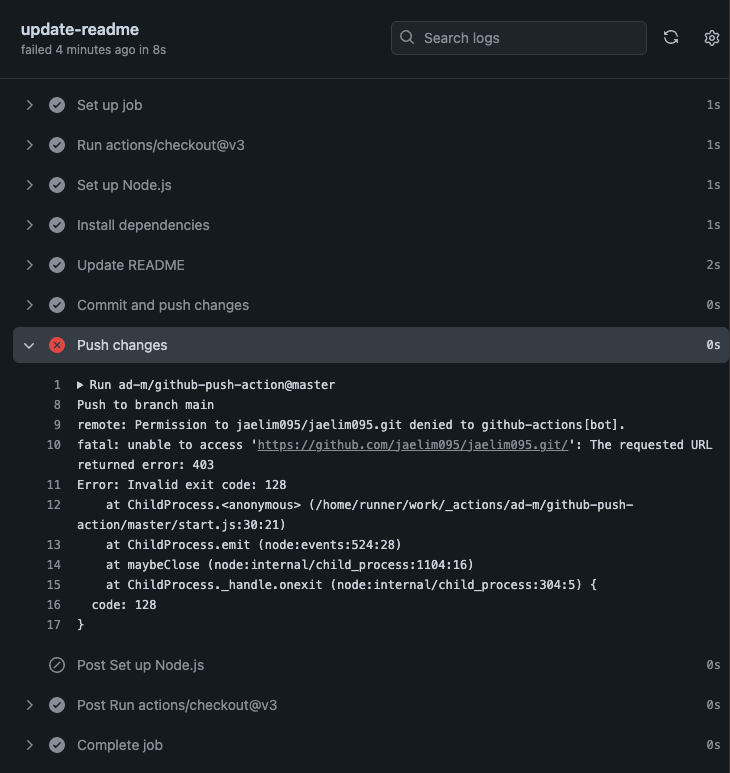The image size is (730, 773).
Task: Click 2s duration of Update README step
Action: click(713, 265)
